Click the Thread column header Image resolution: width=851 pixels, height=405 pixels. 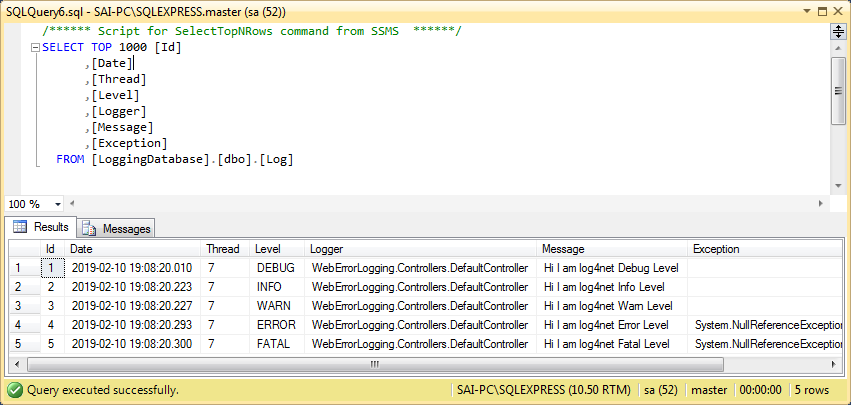pyautogui.click(x=225, y=249)
